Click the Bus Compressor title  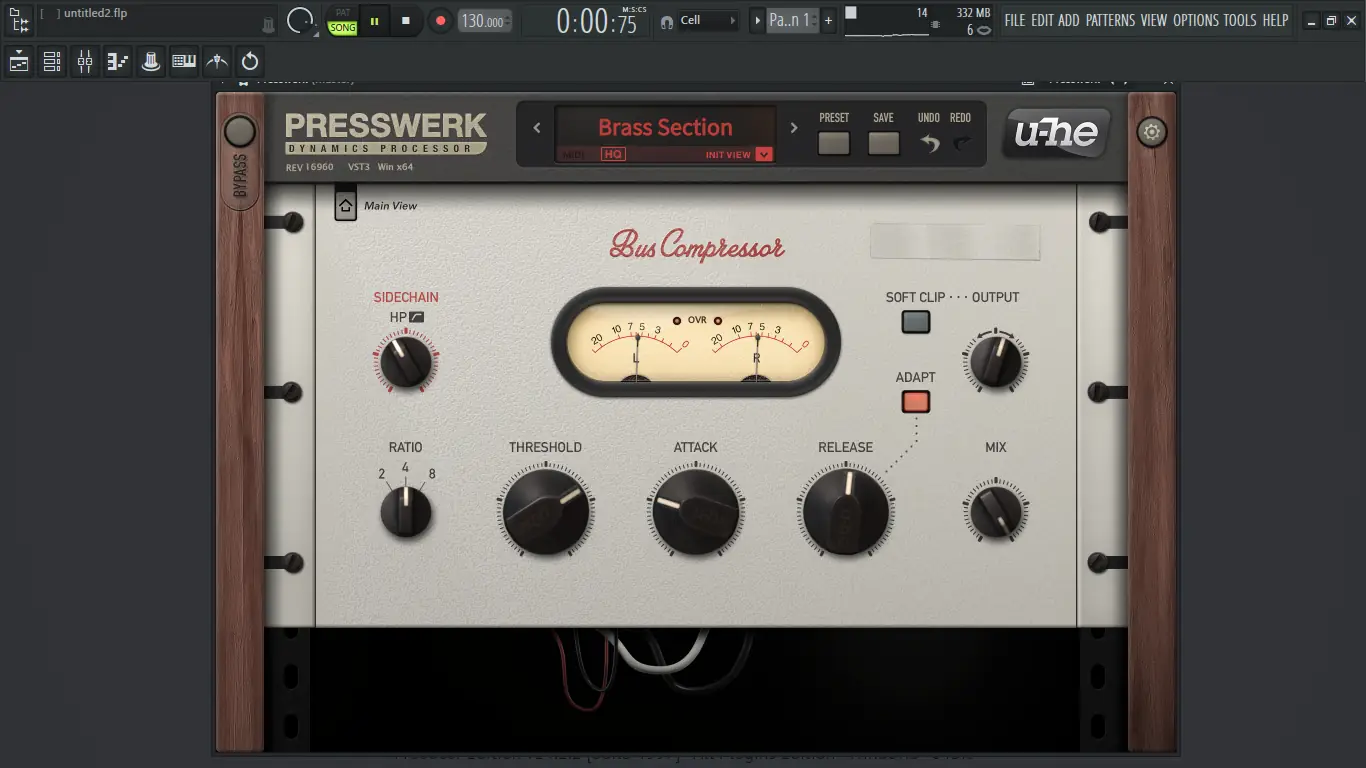tap(697, 245)
